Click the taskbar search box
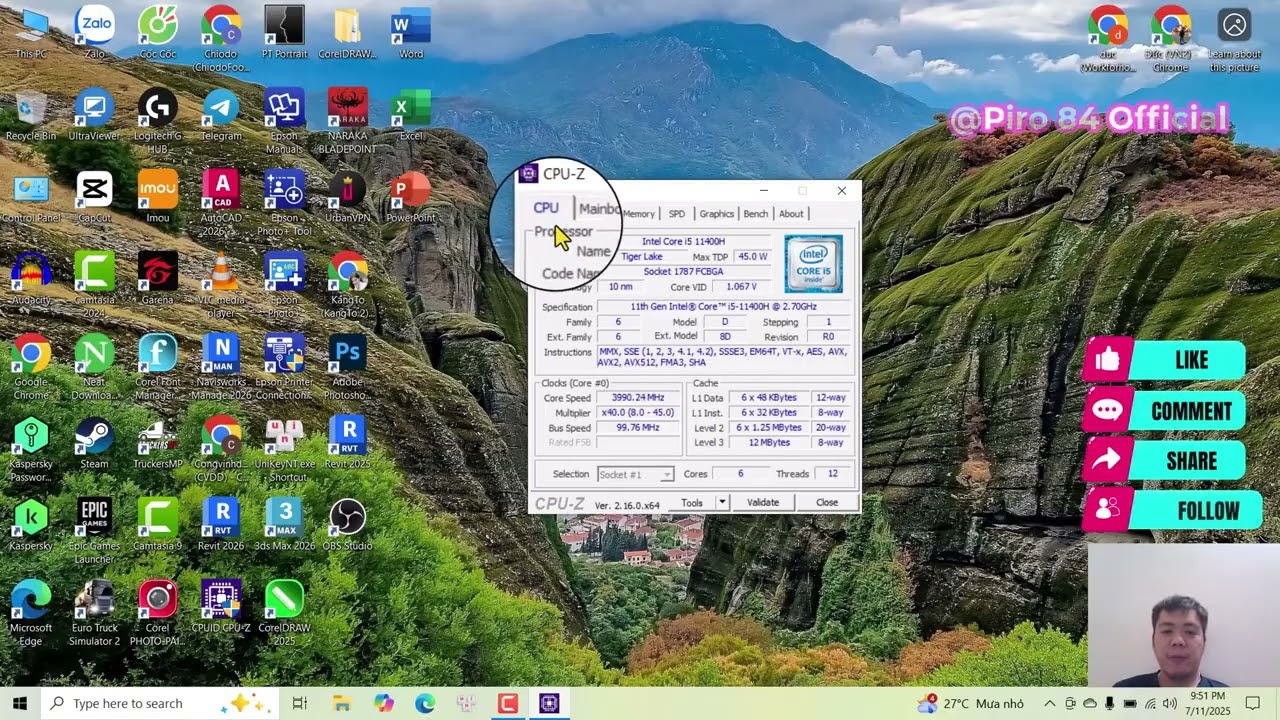The height and width of the screenshot is (720, 1280). coord(160,703)
